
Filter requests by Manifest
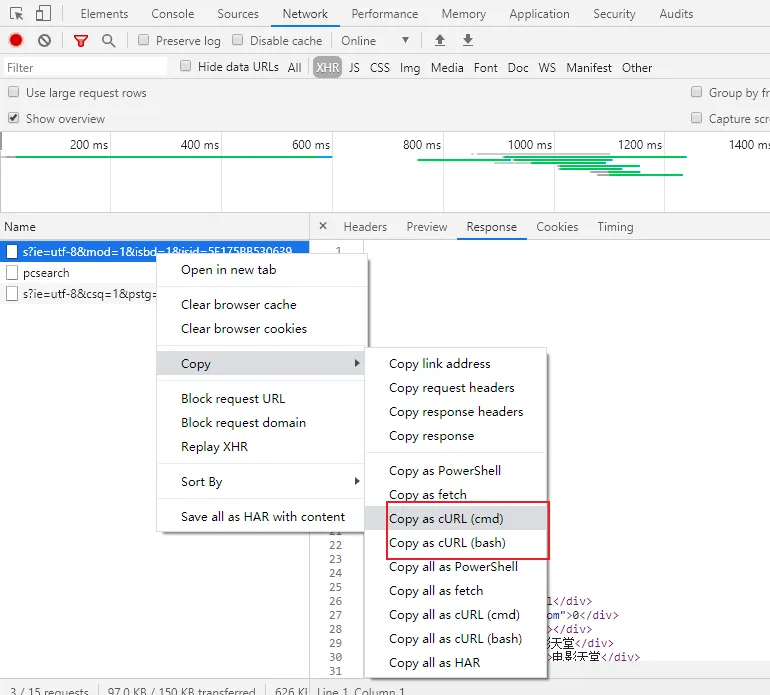point(589,68)
